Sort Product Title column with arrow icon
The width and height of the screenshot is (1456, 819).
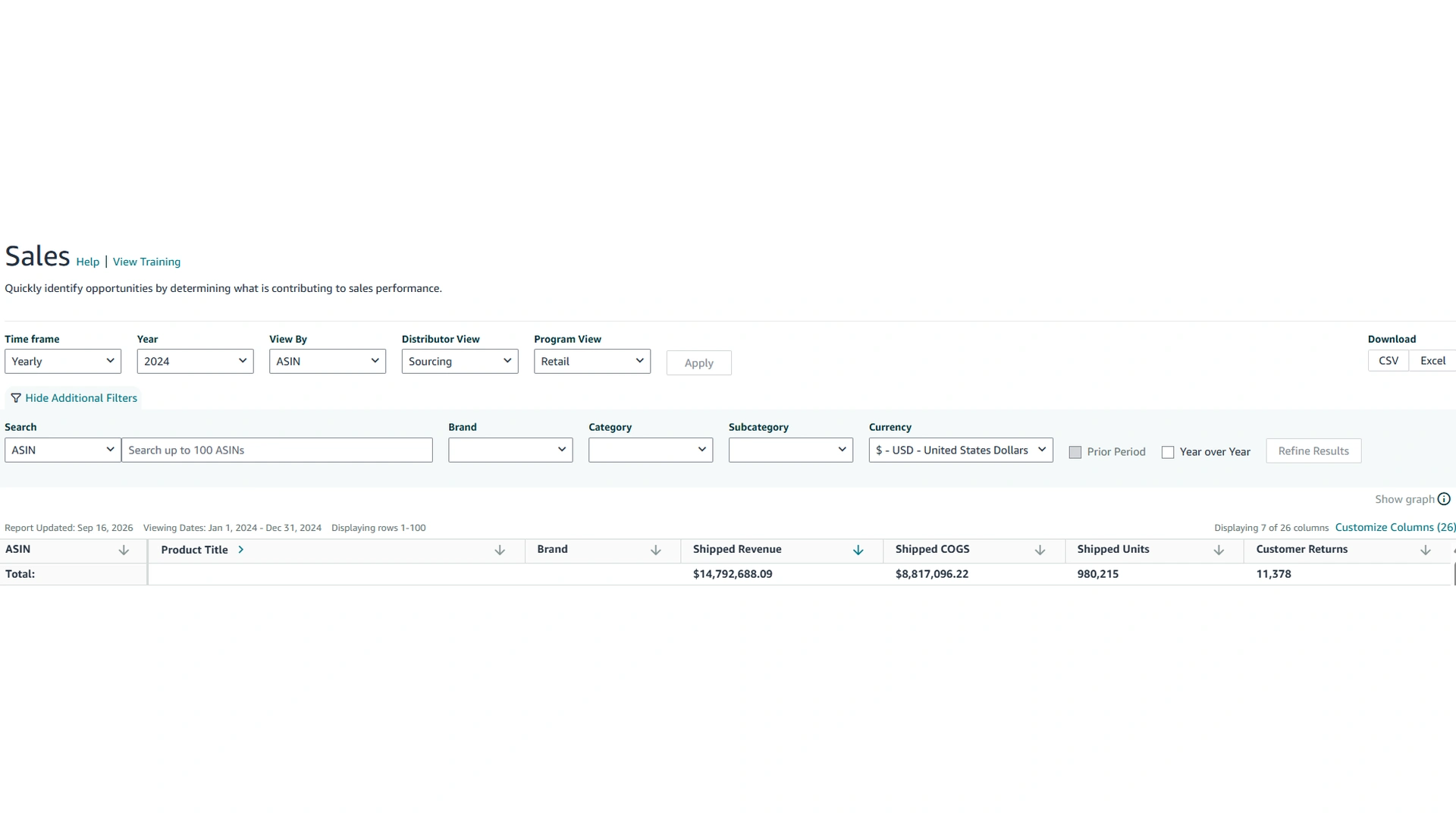point(500,551)
